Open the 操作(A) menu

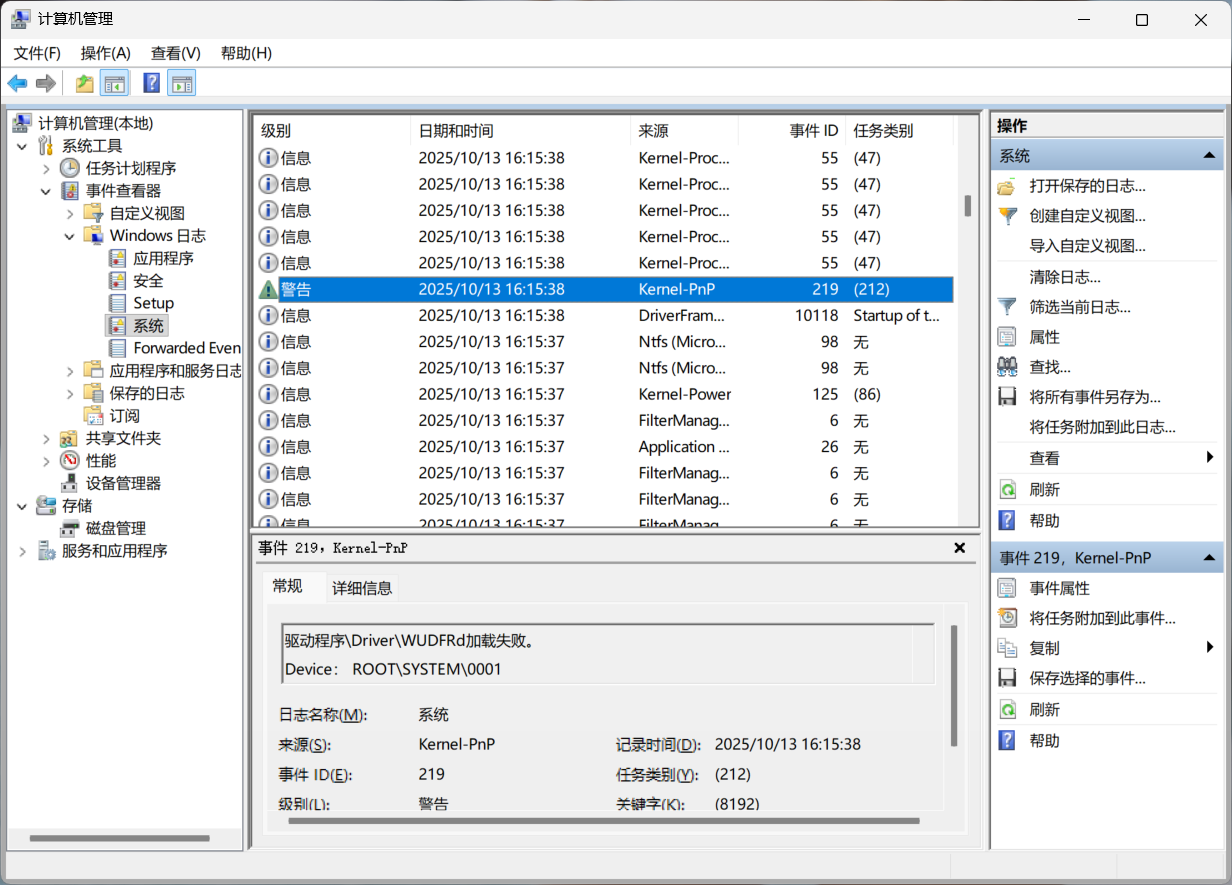(x=106, y=53)
